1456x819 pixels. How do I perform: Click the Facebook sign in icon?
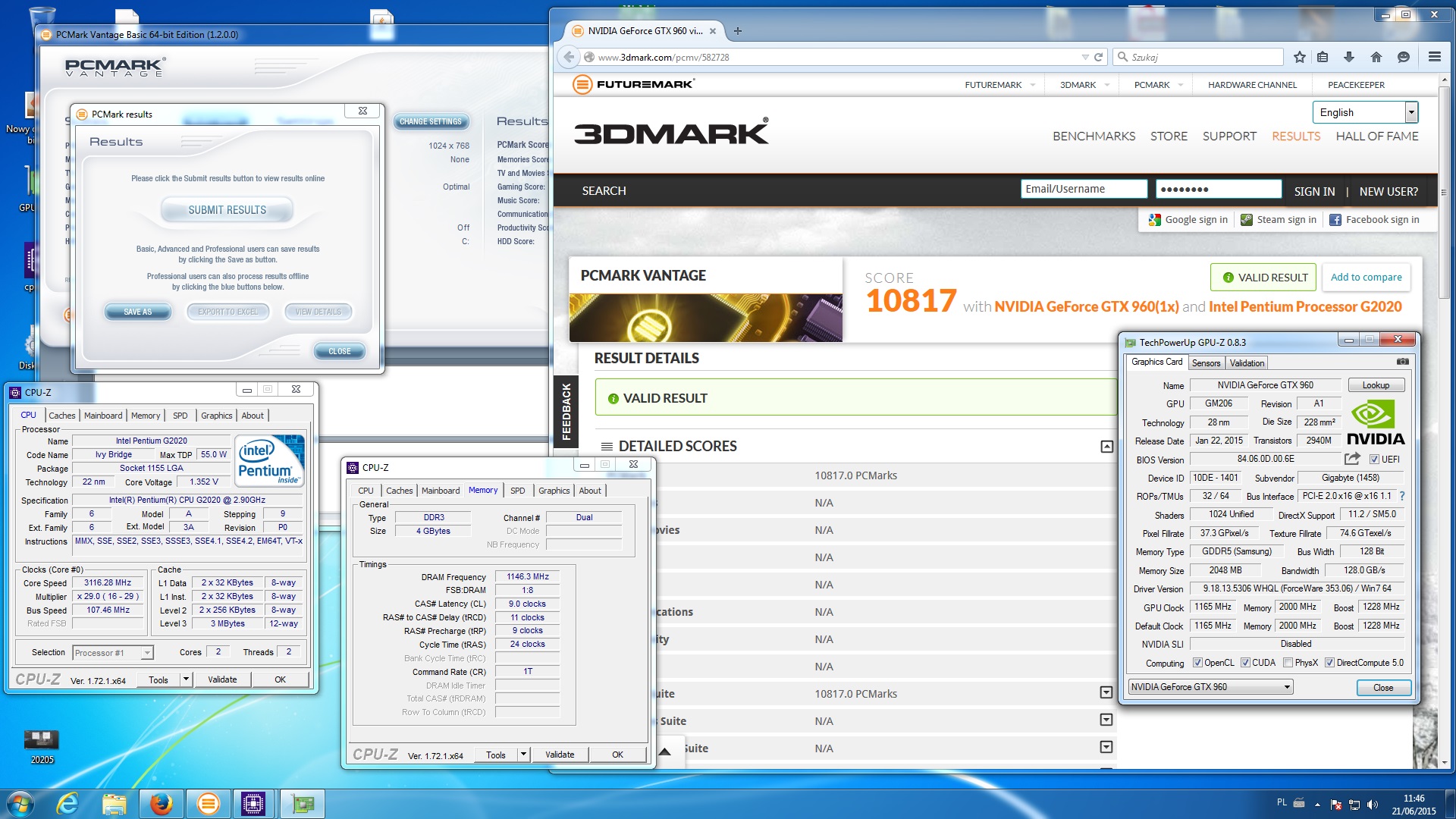[1335, 220]
